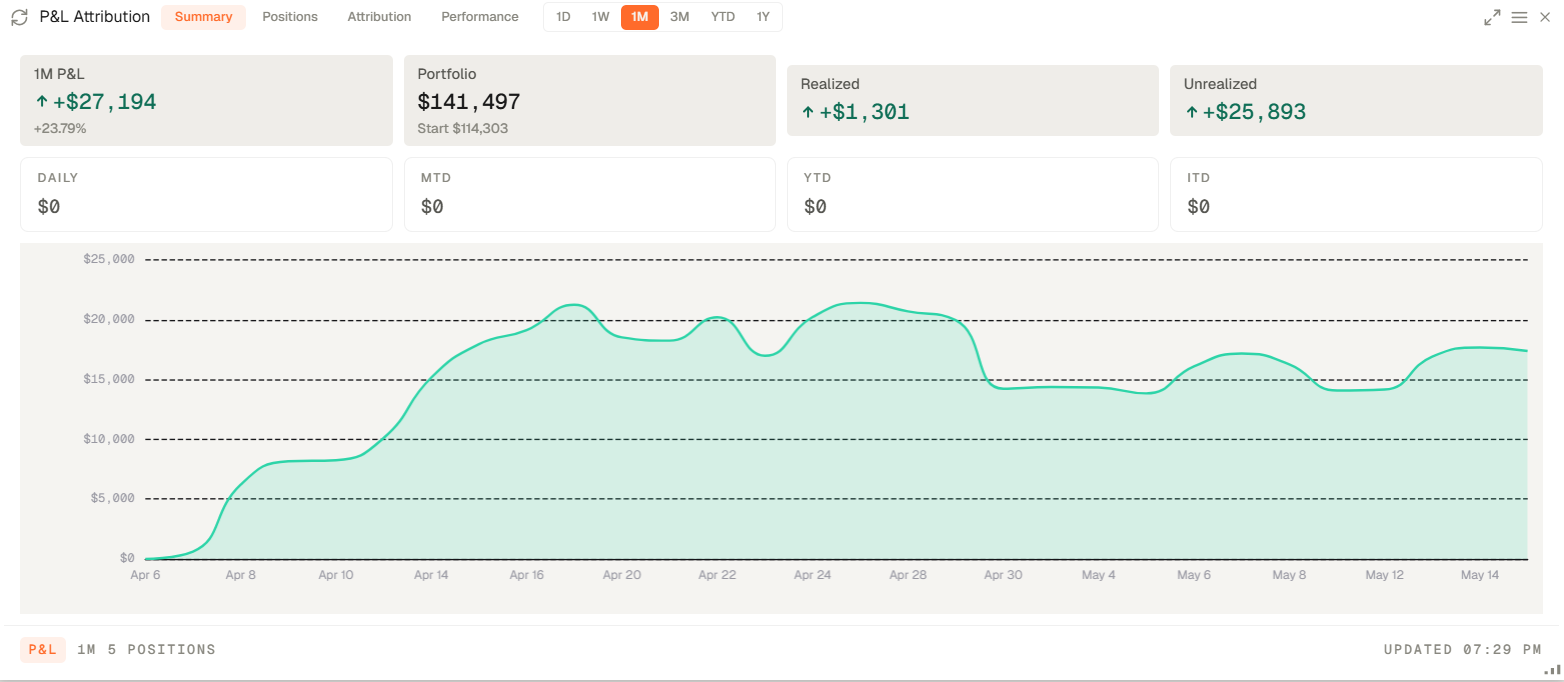Open the hamburger menu icon
This screenshot has width=1564, height=682.
point(1519,17)
